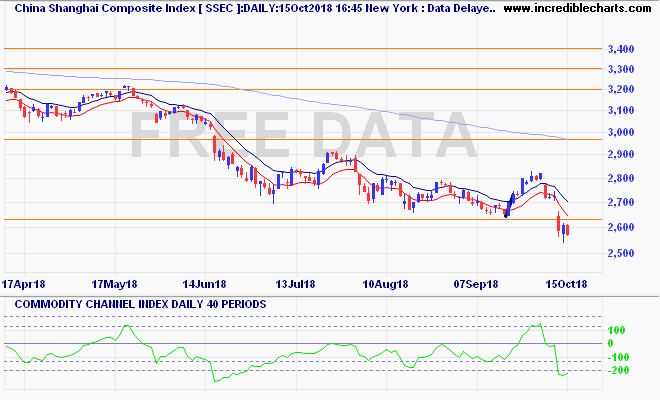
Task: Click the 2,500 price axis label
Action: pos(621,253)
